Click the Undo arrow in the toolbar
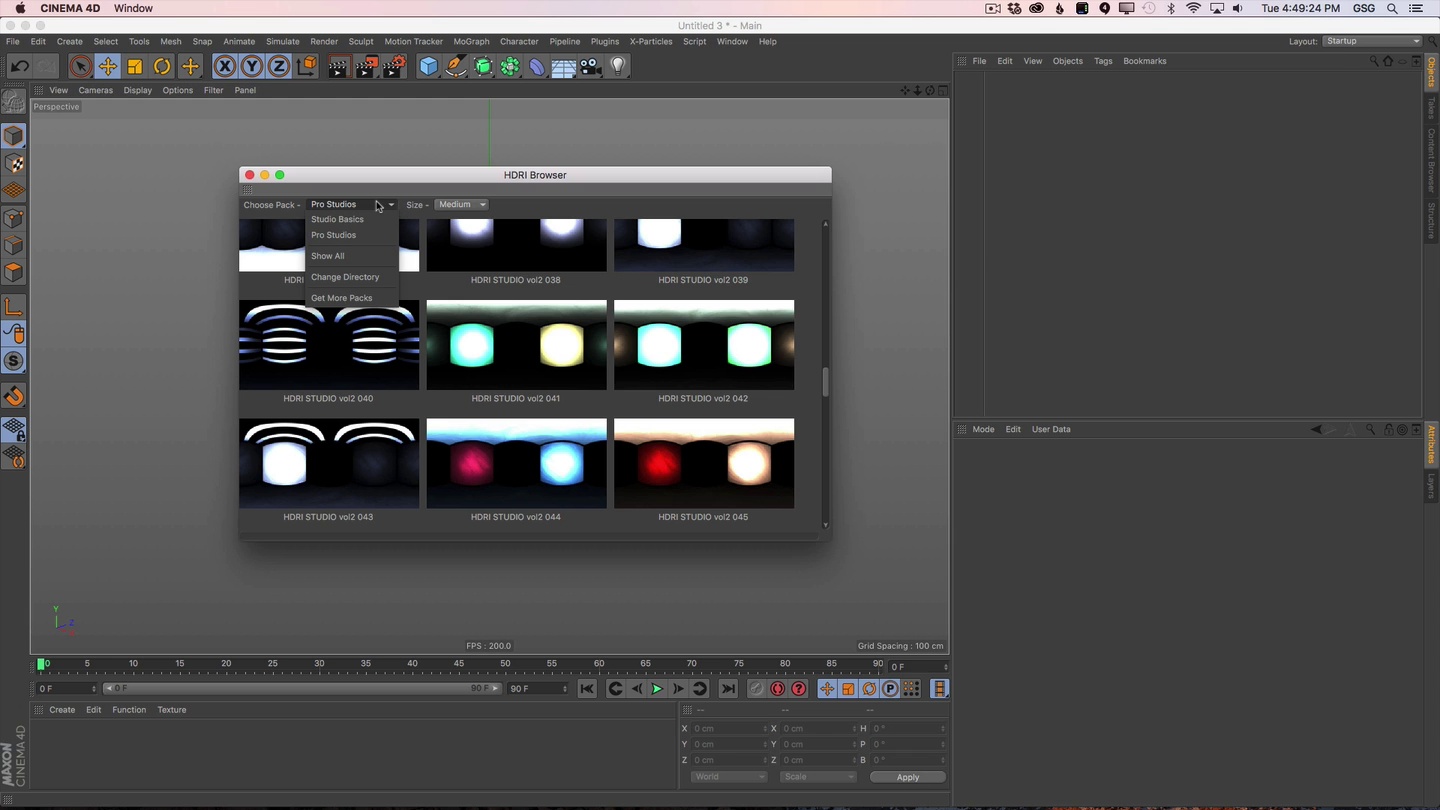Viewport: 1440px width, 810px height. (x=19, y=66)
